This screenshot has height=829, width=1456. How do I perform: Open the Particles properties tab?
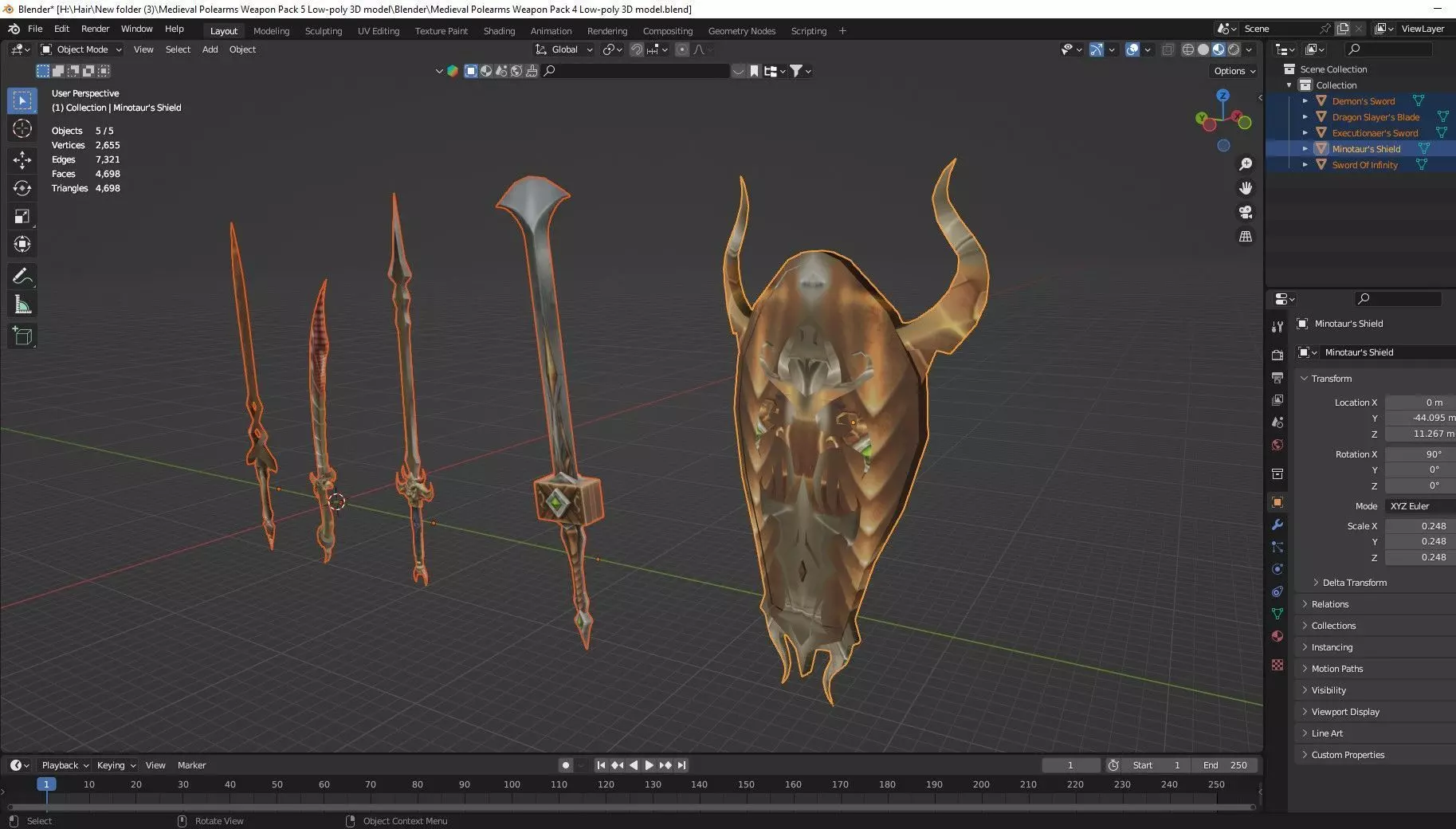(1277, 547)
